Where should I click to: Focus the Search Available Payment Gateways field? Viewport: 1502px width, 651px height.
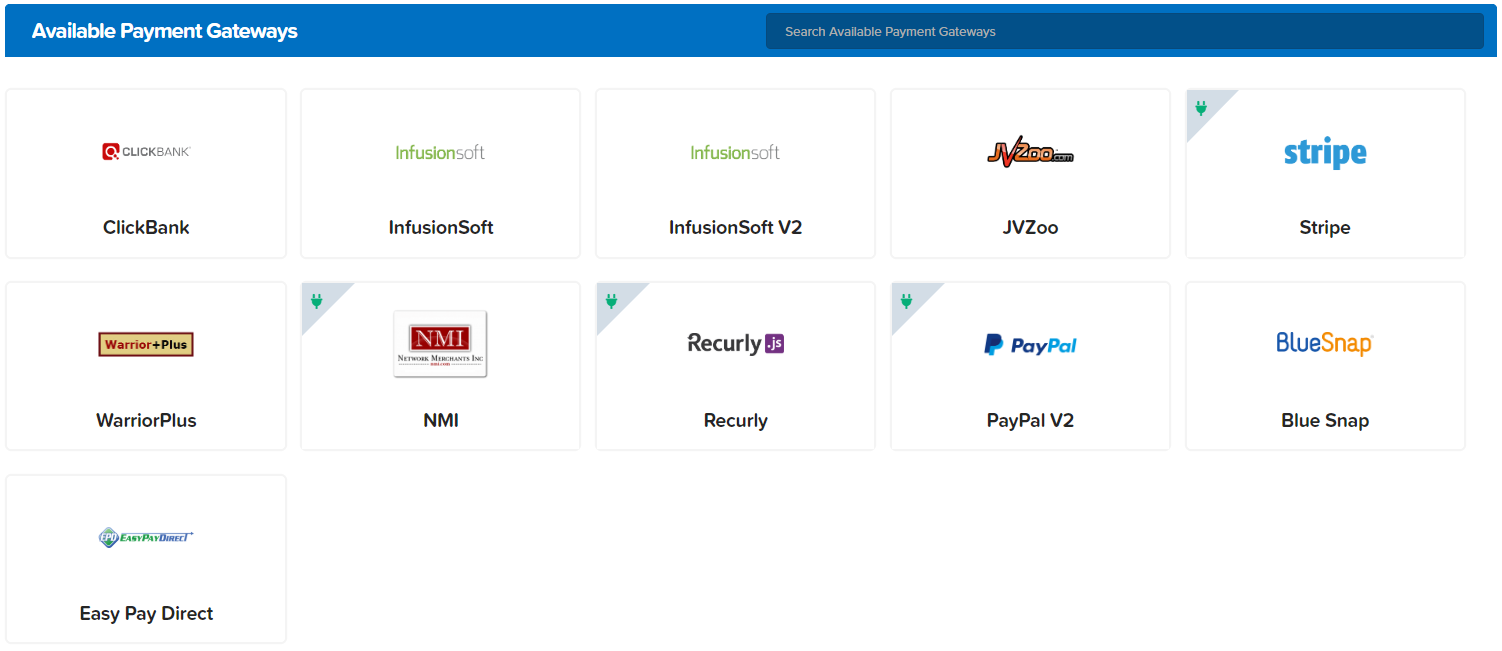pos(1124,31)
